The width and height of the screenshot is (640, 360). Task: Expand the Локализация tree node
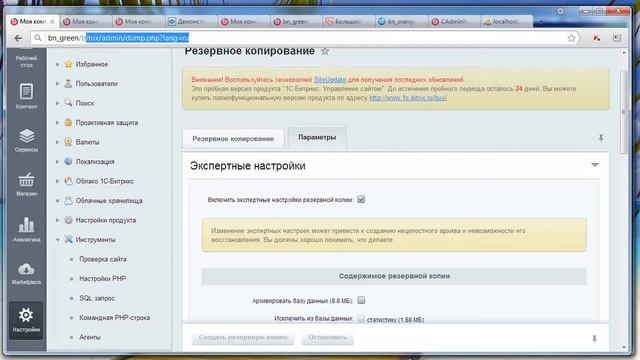click(x=58, y=161)
